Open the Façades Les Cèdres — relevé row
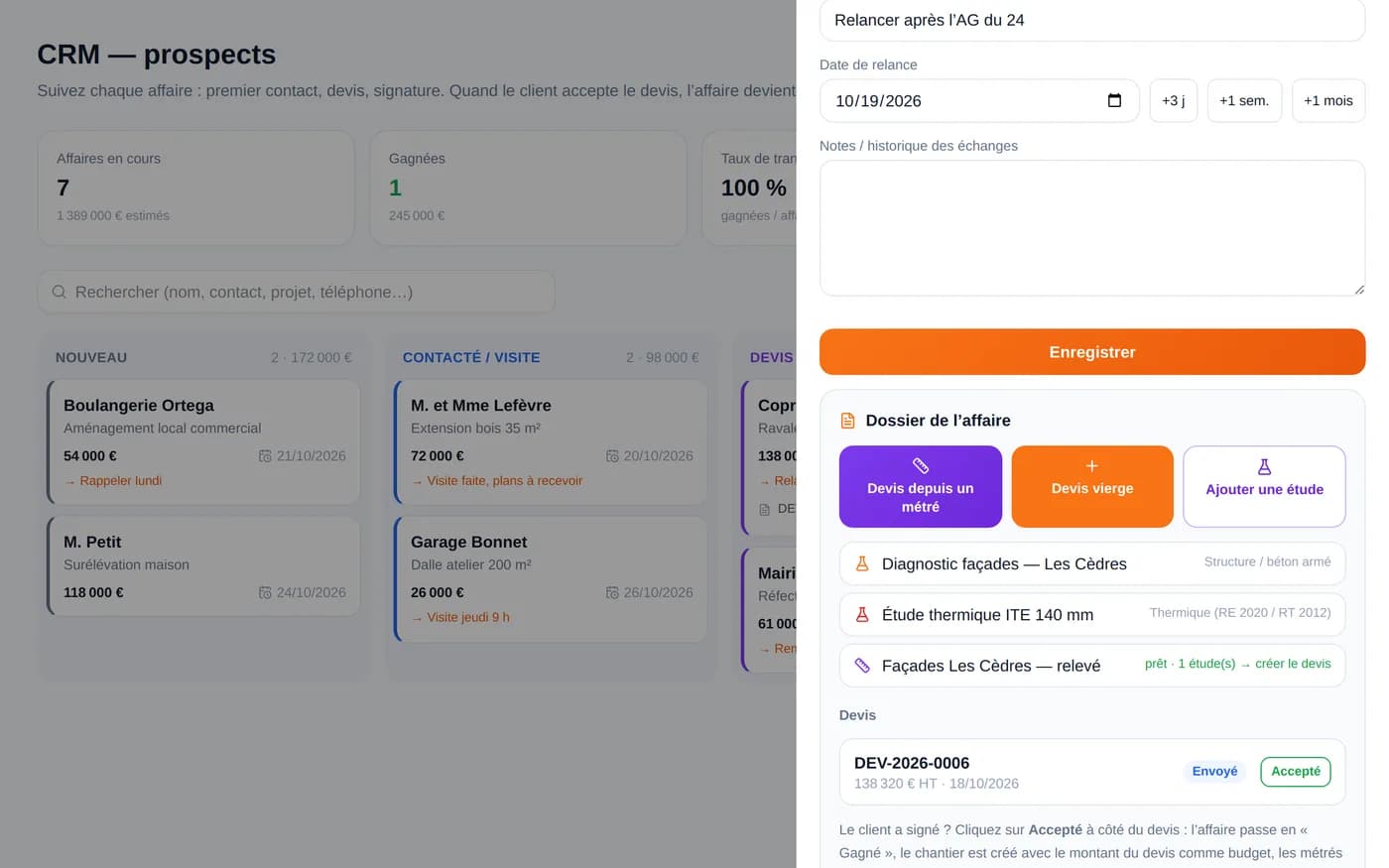This screenshot has height=868, width=1389. click(1092, 666)
